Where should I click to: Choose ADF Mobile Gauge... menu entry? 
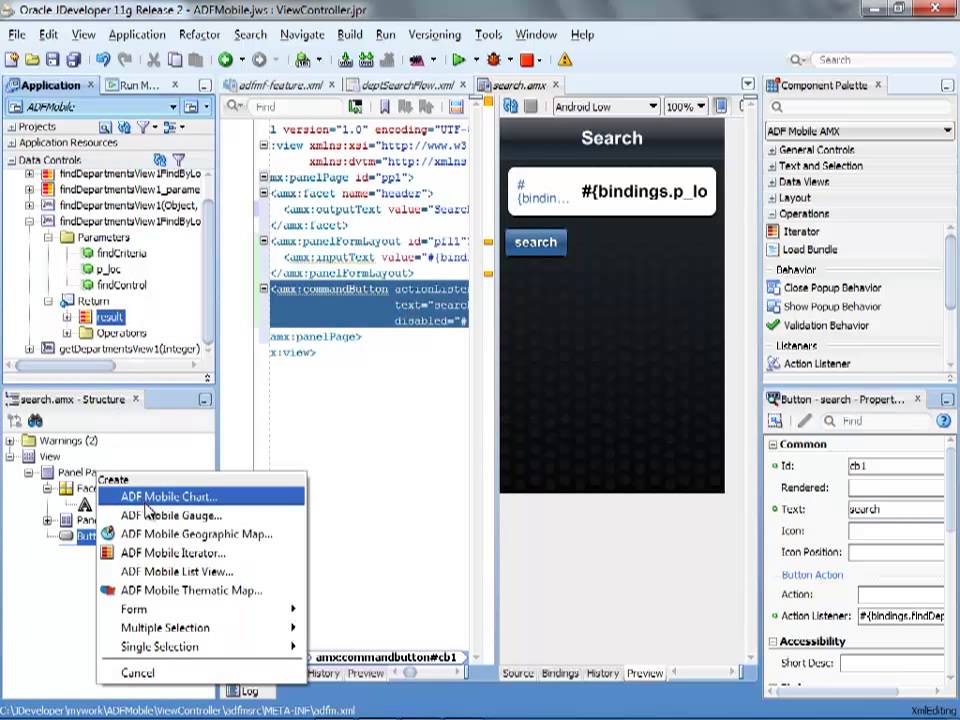[201, 516]
